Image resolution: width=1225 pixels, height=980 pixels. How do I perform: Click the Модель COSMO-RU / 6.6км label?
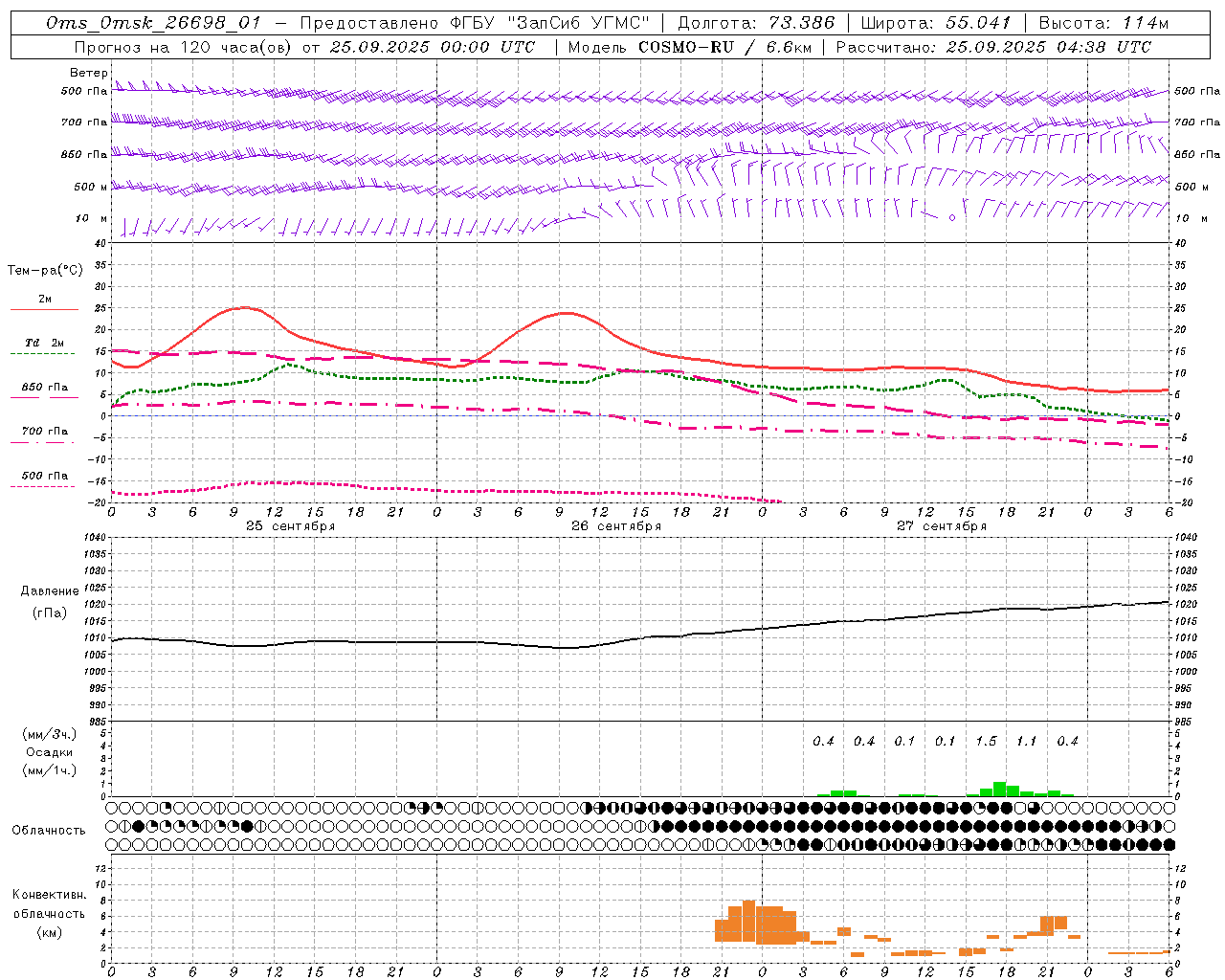tap(689, 47)
